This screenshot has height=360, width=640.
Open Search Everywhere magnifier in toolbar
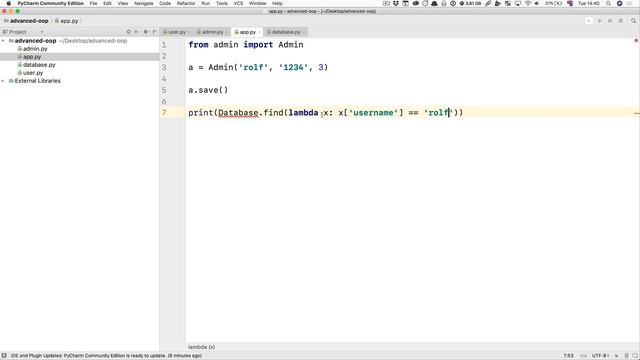point(633,21)
